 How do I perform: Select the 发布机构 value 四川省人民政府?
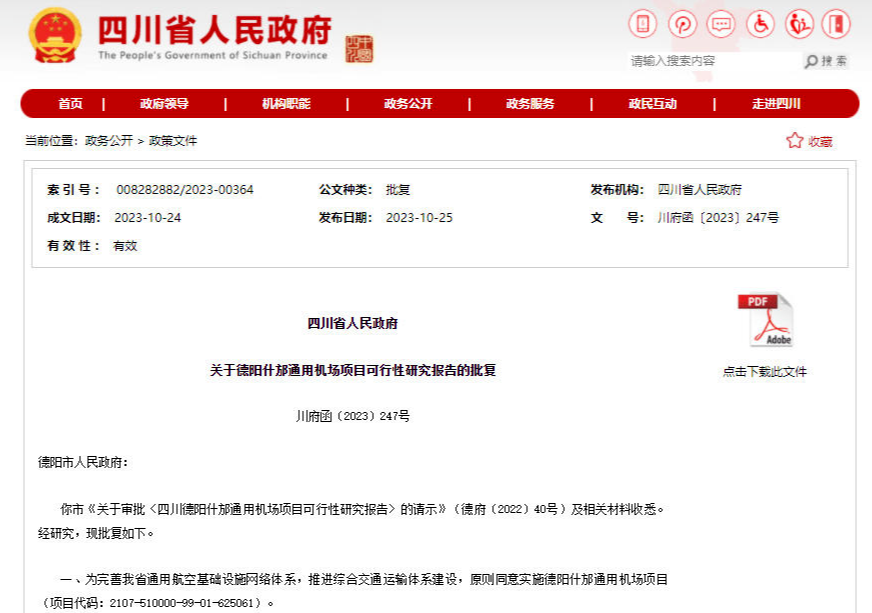click(x=700, y=190)
